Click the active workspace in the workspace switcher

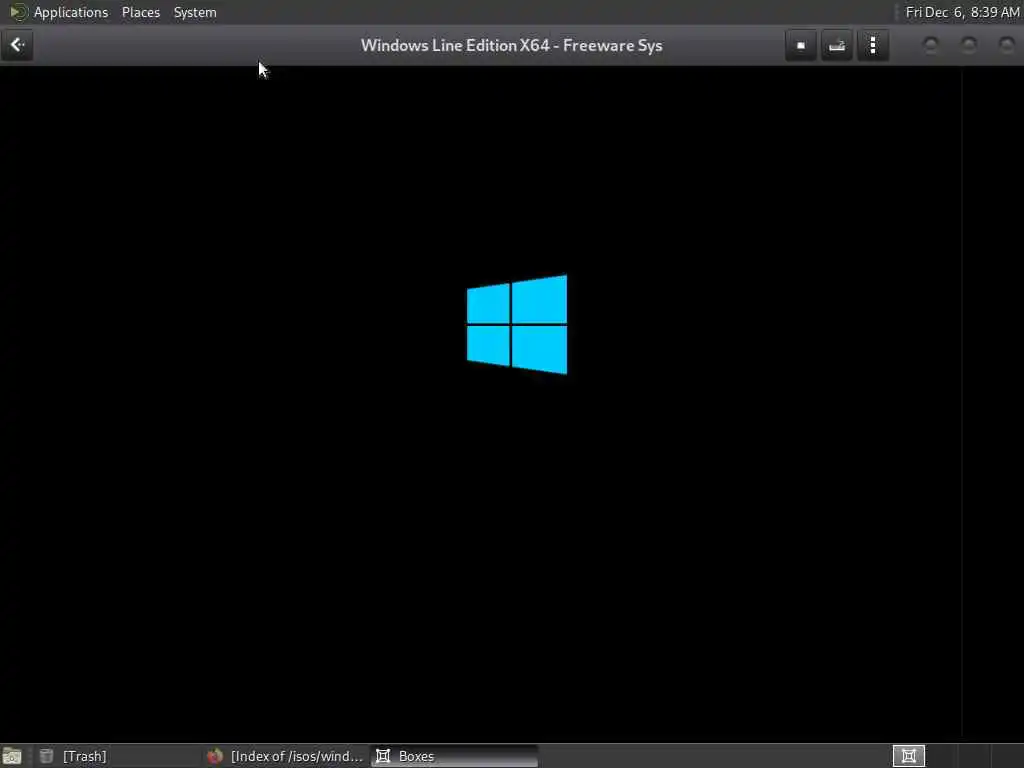[x=908, y=756]
